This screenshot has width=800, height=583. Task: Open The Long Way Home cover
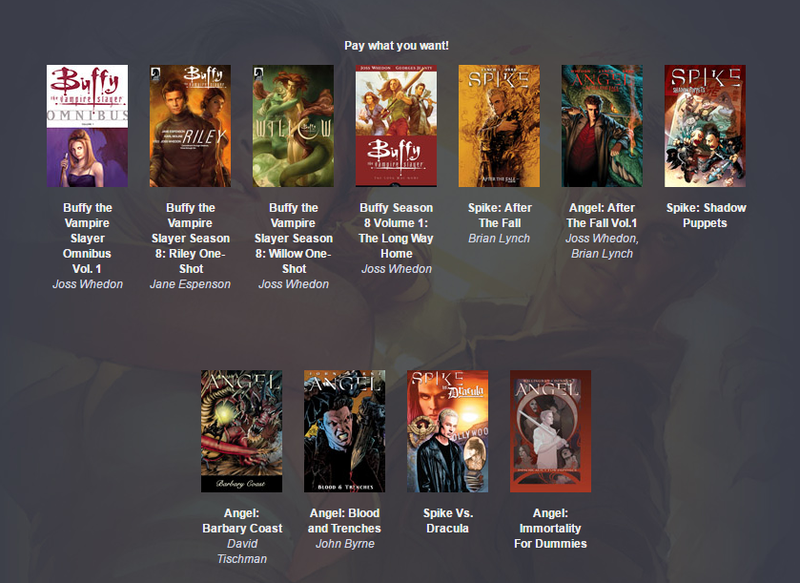tap(396, 125)
